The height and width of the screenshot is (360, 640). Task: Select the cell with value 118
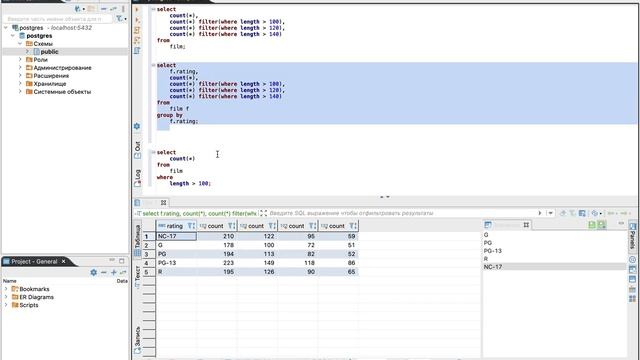tap(298, 263)
